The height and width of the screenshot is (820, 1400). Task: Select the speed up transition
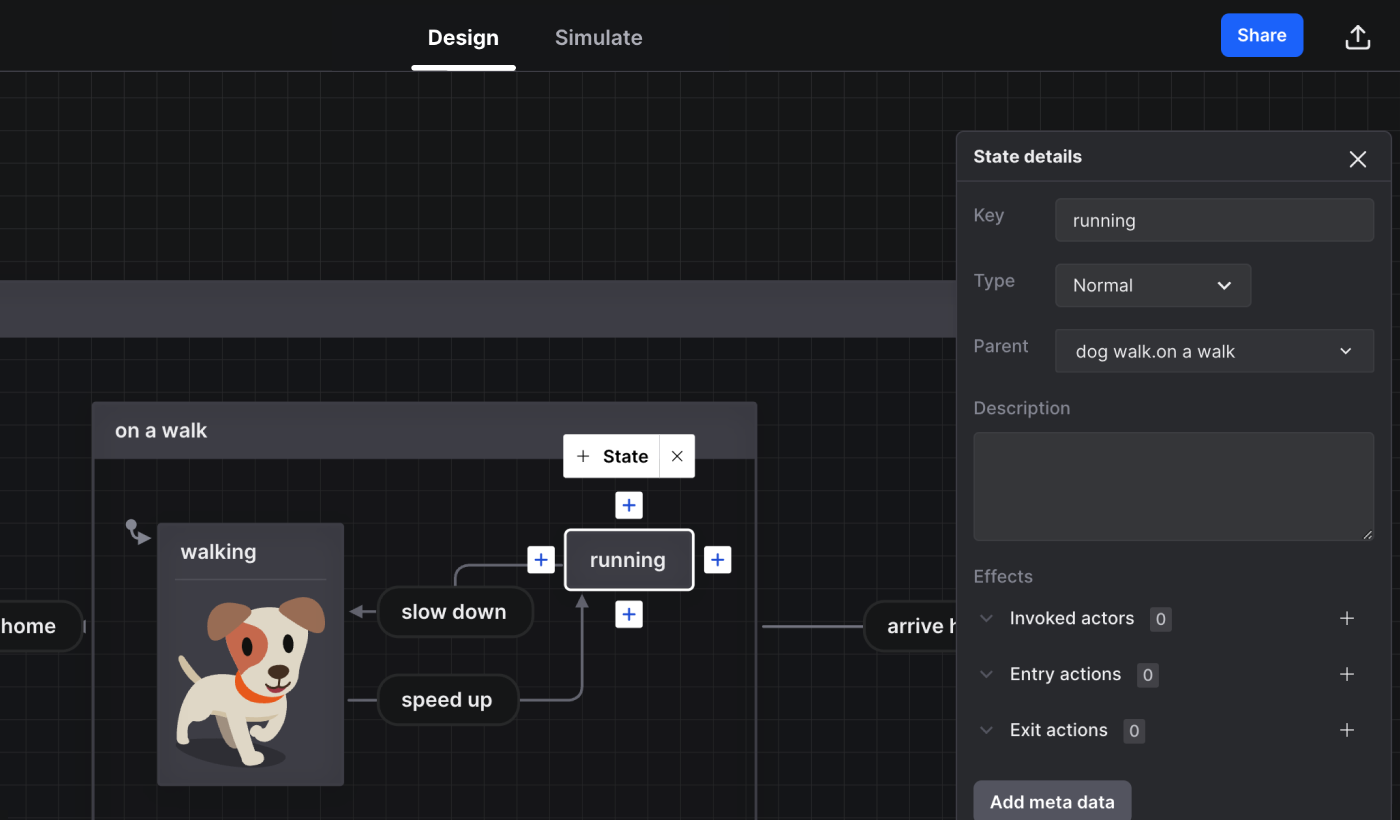point(447,700)
